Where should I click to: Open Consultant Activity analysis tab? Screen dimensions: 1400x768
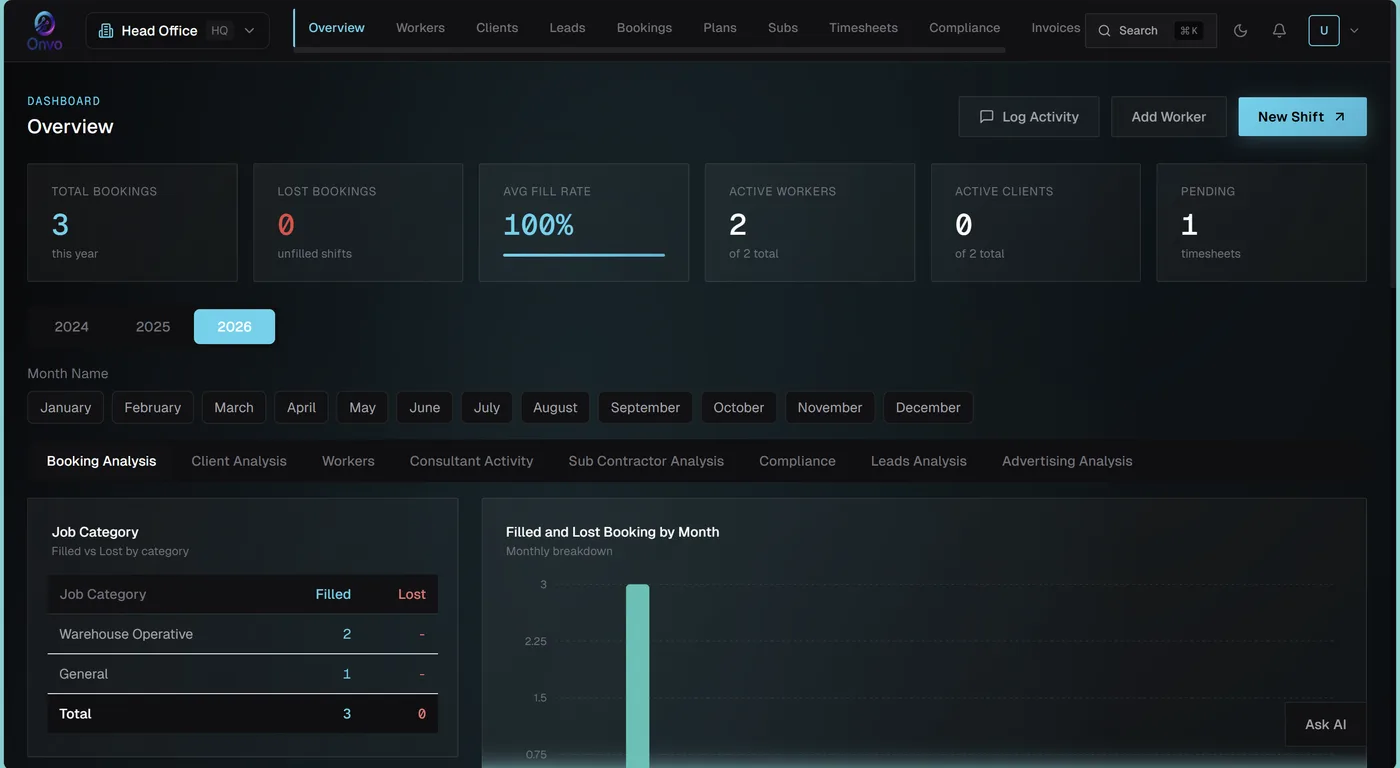click(472, 461)
